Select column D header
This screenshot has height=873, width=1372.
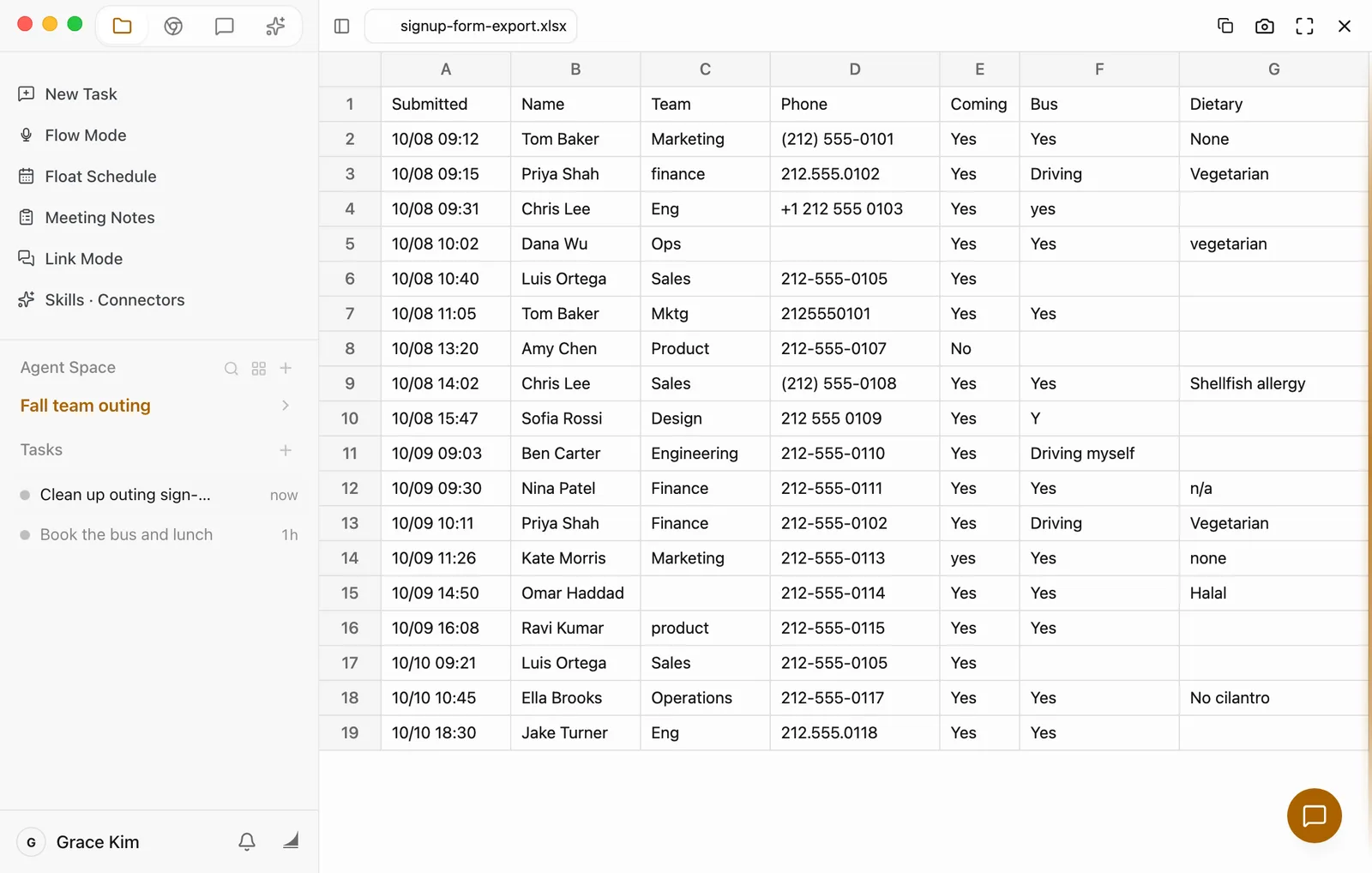pyautogui.click(x=855, y=69)
